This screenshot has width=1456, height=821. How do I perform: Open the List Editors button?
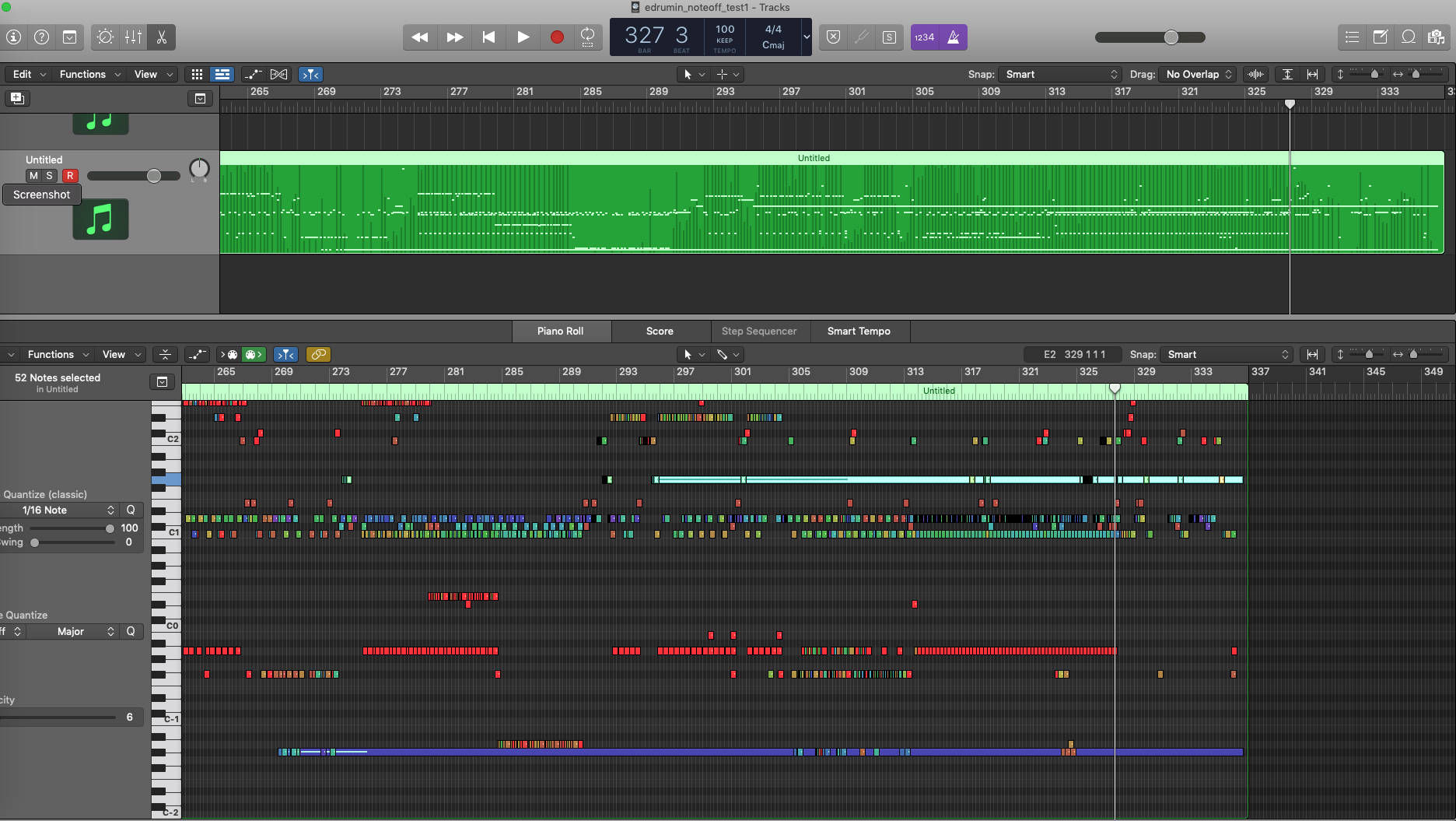[1353, 37]
